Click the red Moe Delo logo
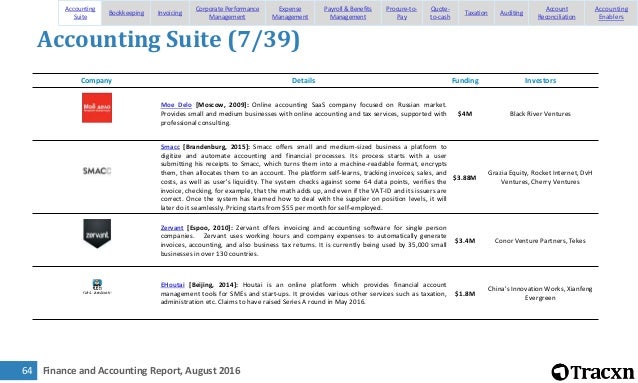The height and width of the screenshot is (383, 638). [x=97, y=108]
